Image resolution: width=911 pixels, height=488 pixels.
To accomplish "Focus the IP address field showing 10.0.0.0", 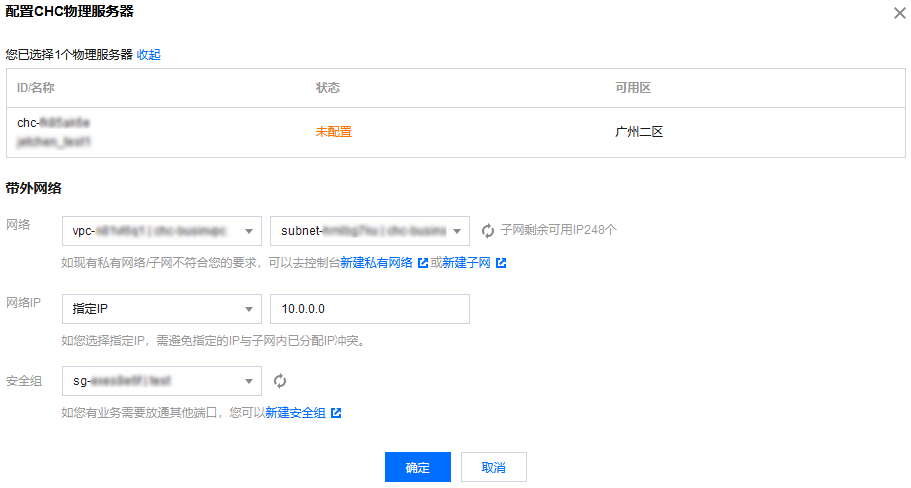I will tap(369, 310).
